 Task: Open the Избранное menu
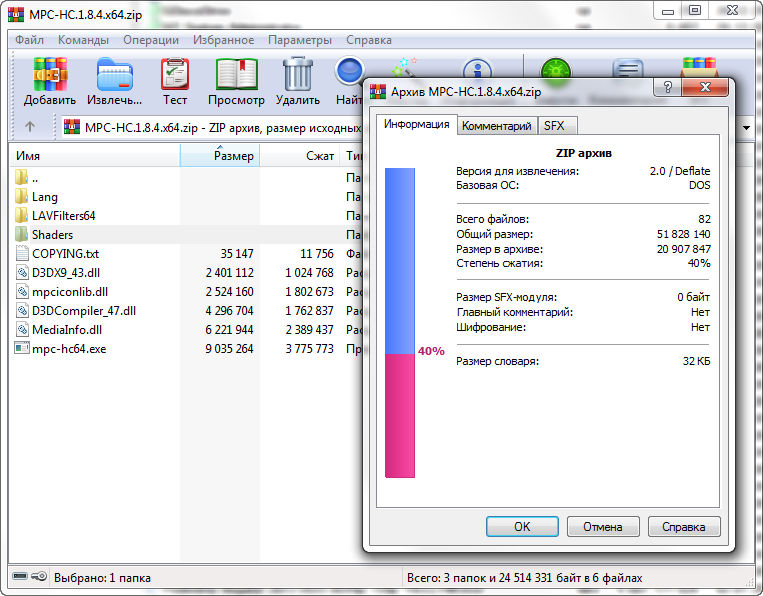223,40
